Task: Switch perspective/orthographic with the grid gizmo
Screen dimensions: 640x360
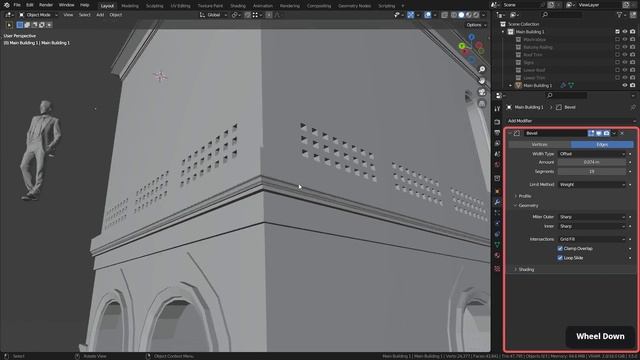Action: (x=482, y=103)
